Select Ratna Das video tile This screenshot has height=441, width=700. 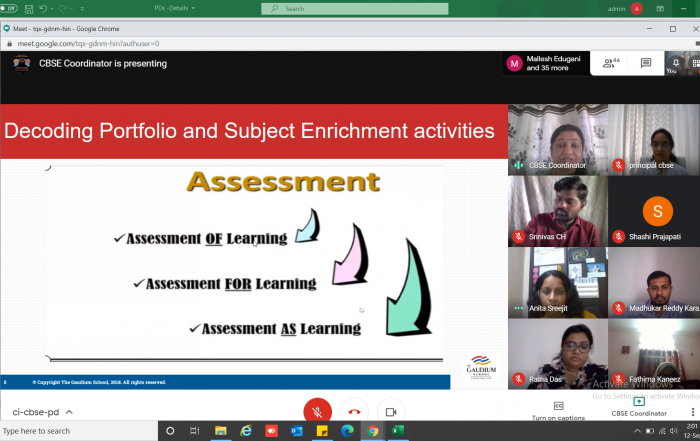(558, 354)
